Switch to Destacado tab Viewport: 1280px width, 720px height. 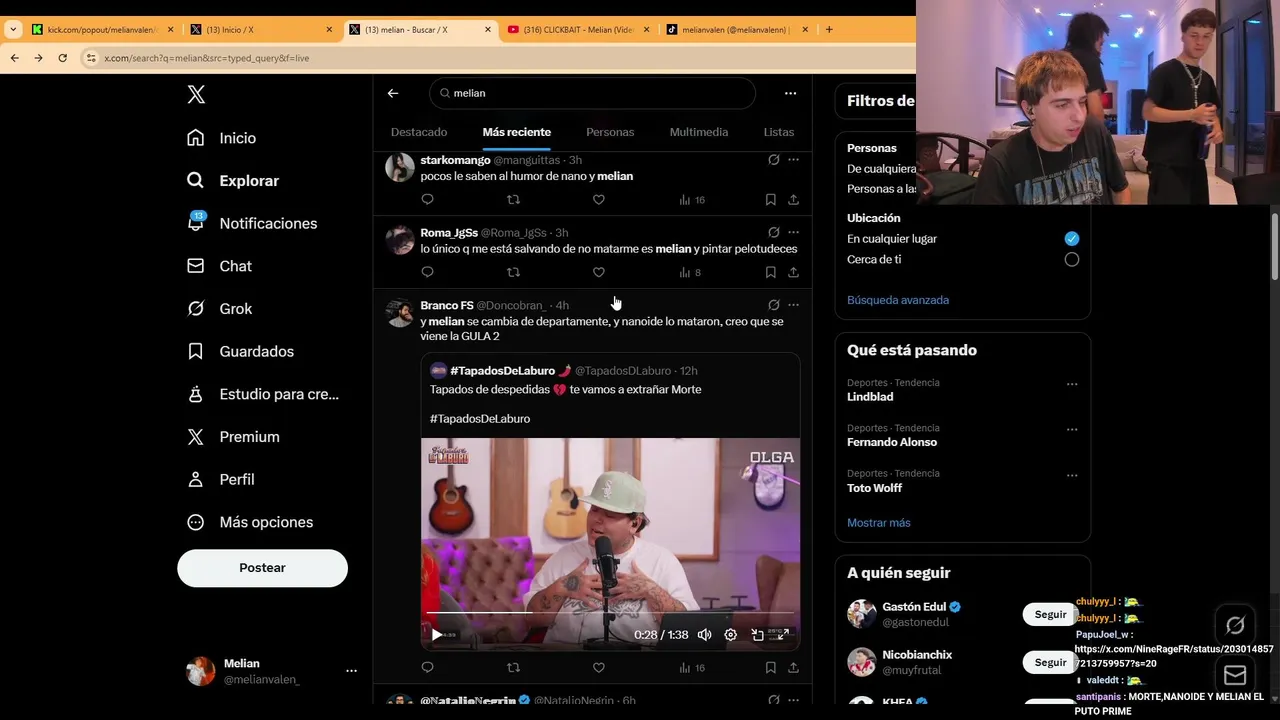point(419,132)
